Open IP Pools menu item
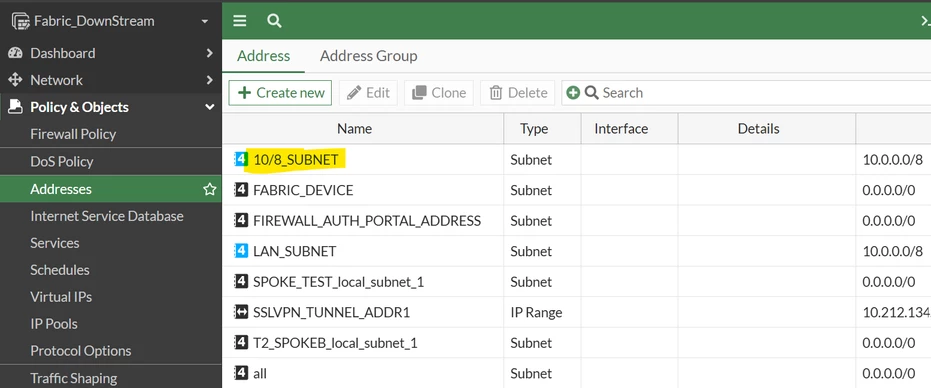 point(54,324)
